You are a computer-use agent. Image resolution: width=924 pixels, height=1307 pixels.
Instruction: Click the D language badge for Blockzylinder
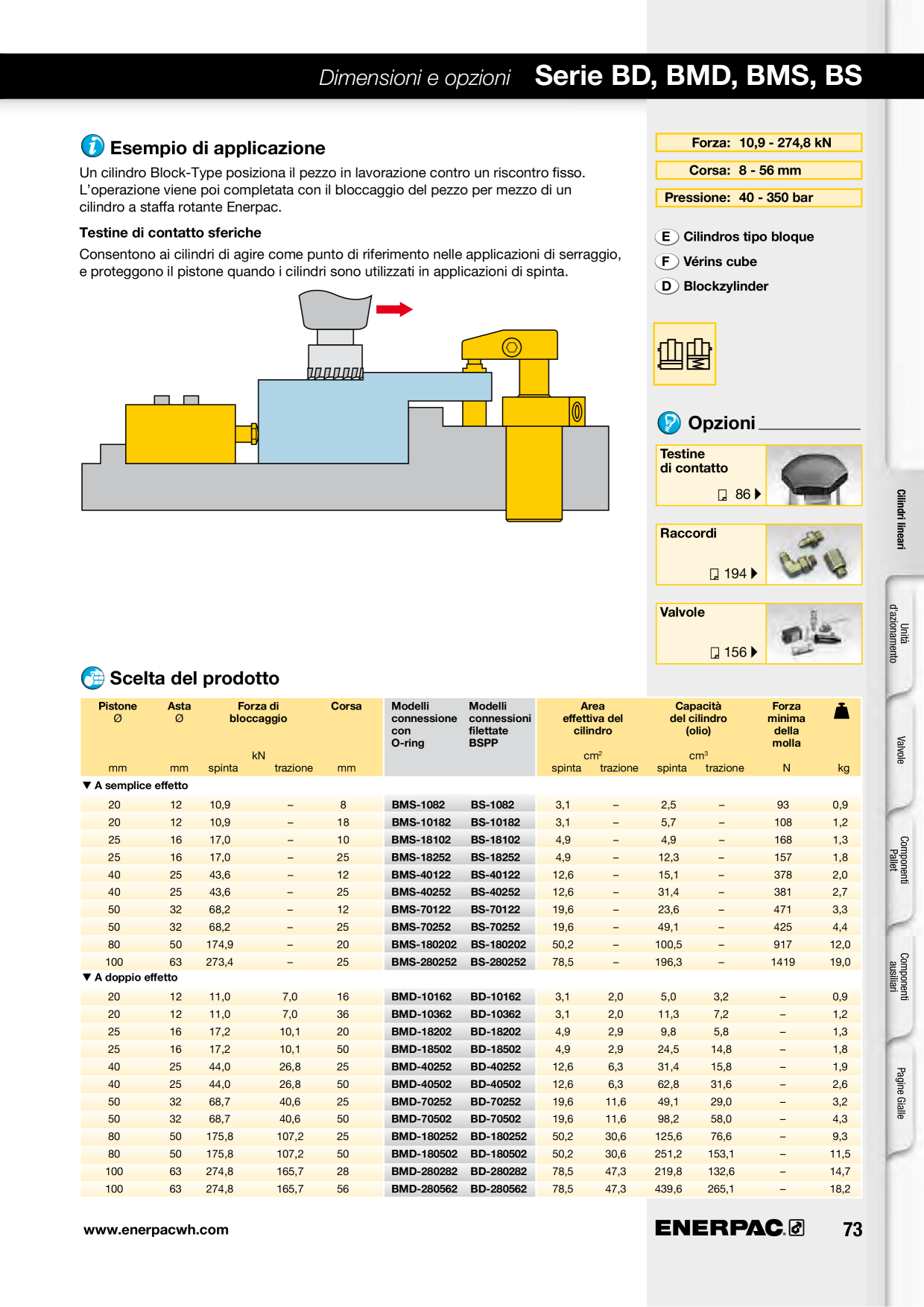666,286
